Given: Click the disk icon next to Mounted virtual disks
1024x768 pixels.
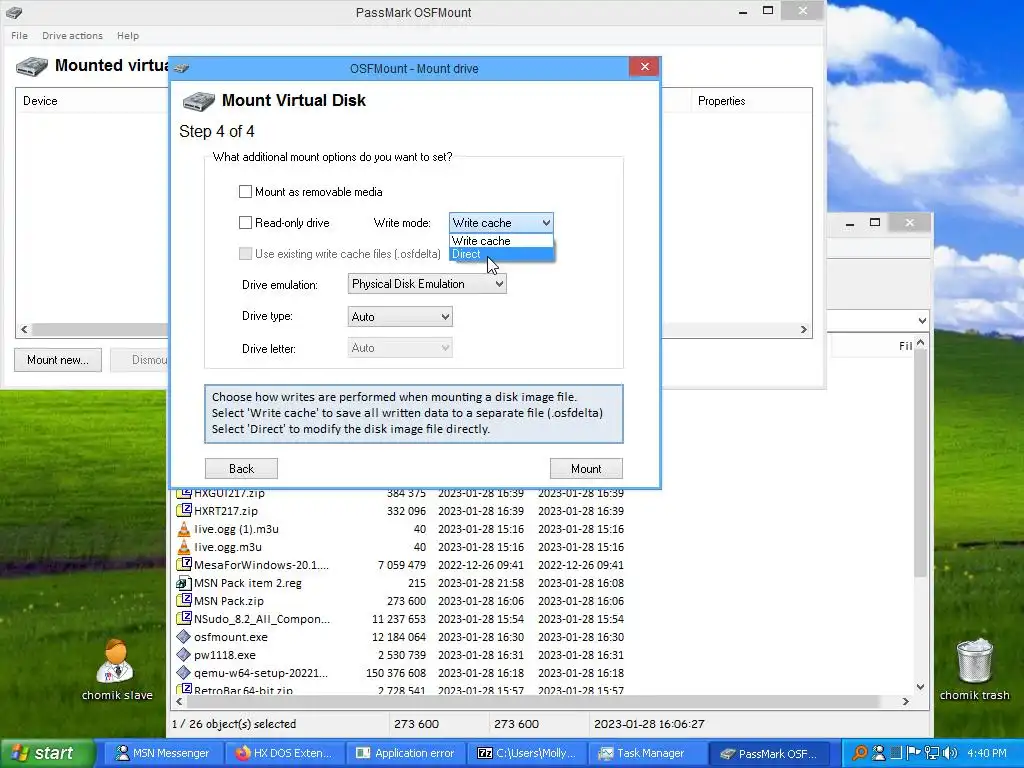Looking at the screenshot, I should tap(31, 66).
